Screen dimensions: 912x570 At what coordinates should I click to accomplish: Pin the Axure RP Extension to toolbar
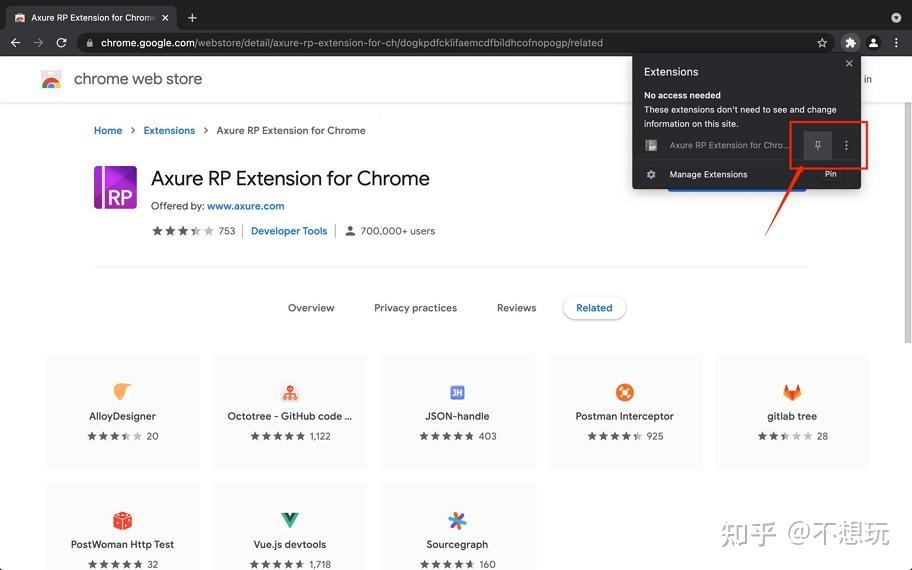pos(817,145)
